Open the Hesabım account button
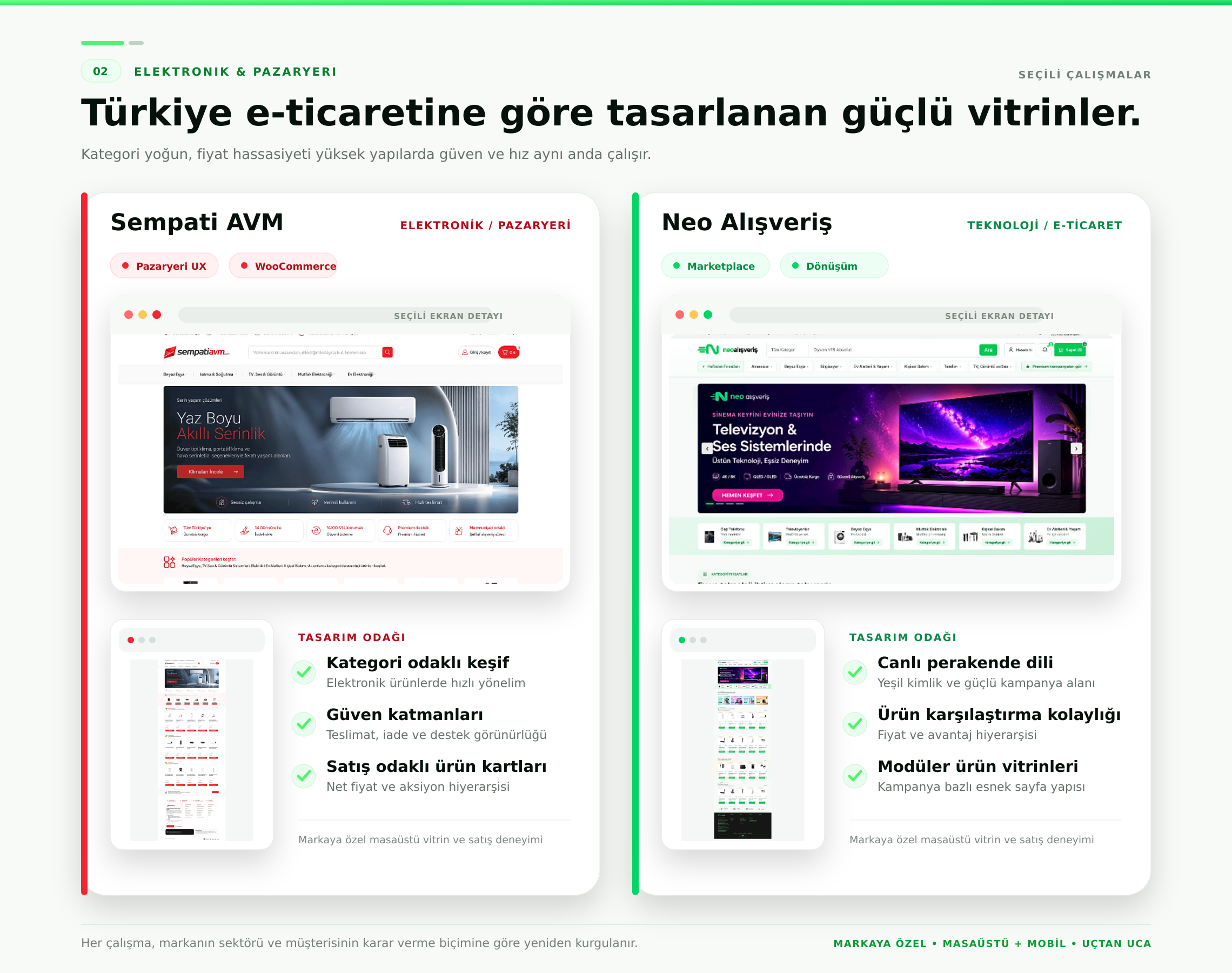The height and width of the screenshot is (973, 1232). 1020,350
